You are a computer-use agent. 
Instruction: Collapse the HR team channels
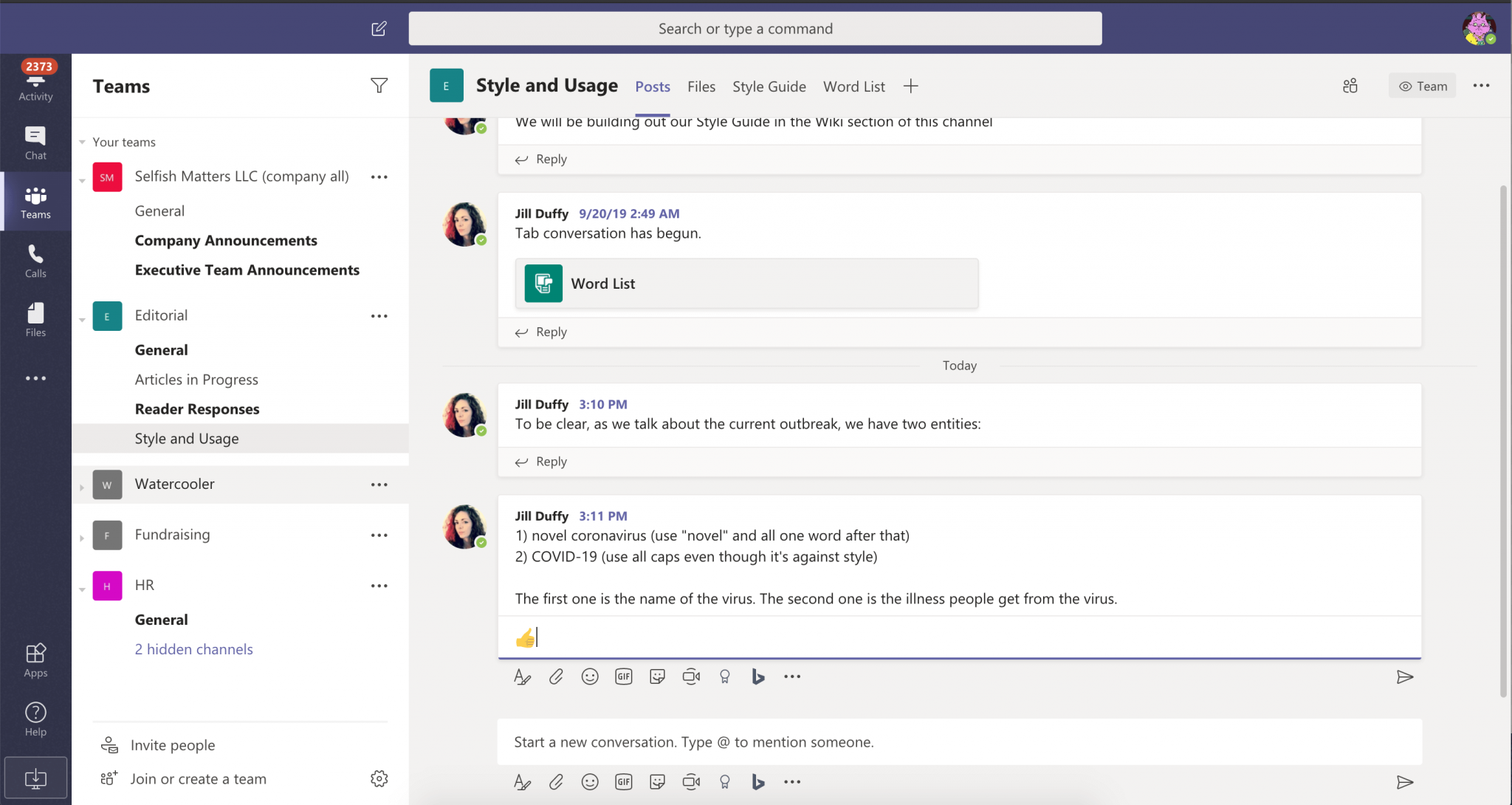[82, 588]
